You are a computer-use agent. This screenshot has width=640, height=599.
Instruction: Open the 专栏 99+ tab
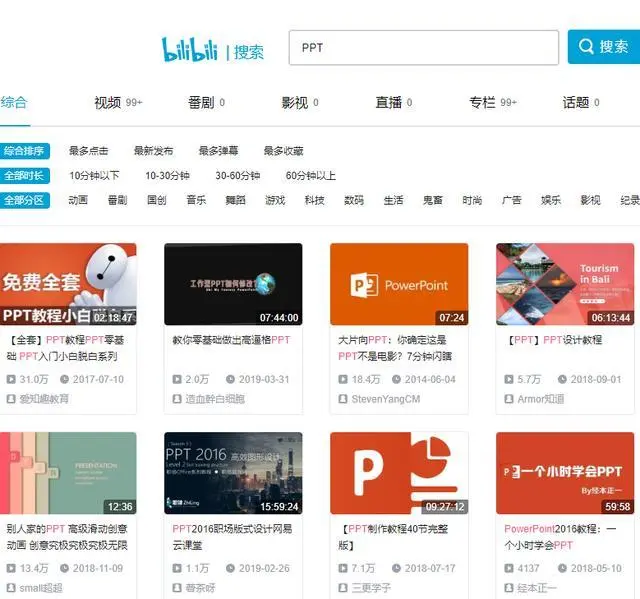493,102
